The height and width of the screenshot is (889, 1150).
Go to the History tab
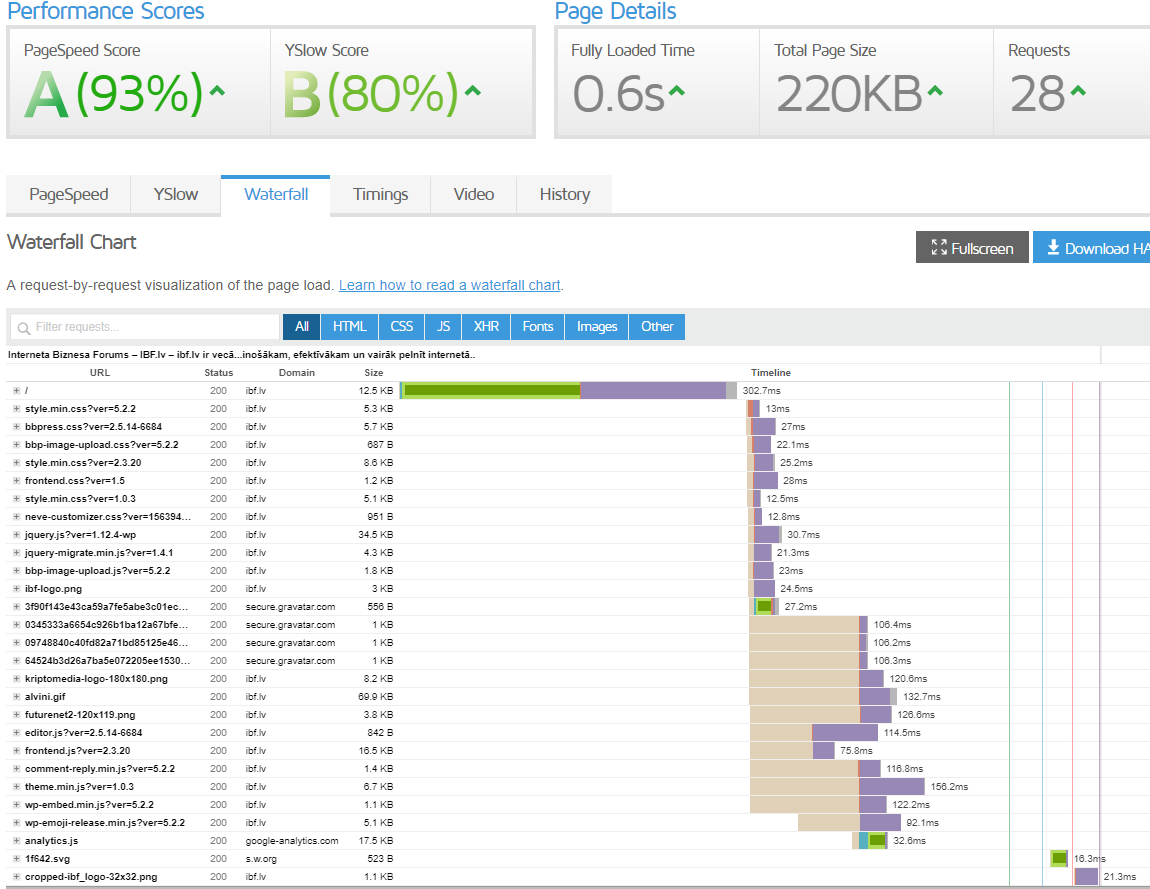point(564,195)
